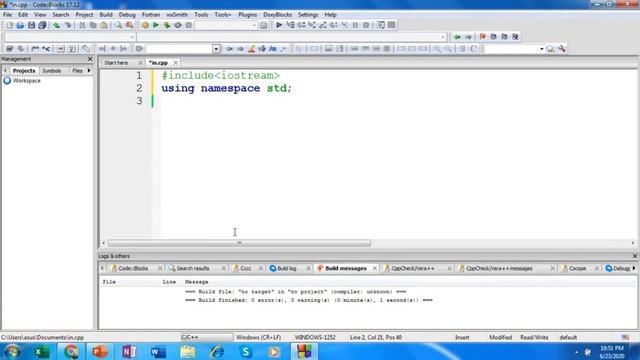
Task: Open the CppCheck/Vera++ messages tab
Action: (499, 268)
